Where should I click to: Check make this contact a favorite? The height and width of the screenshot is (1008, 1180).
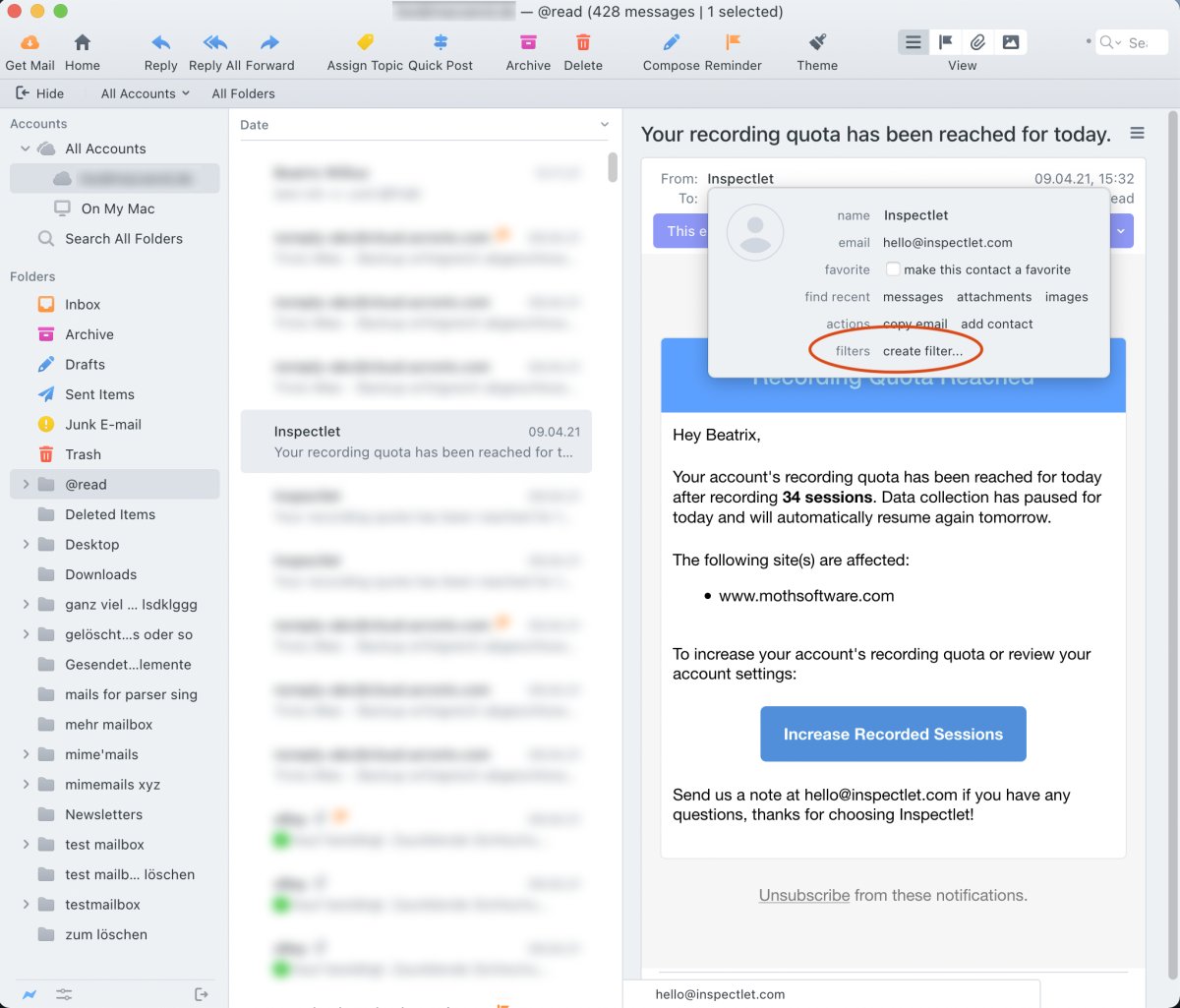coord(893,269)
